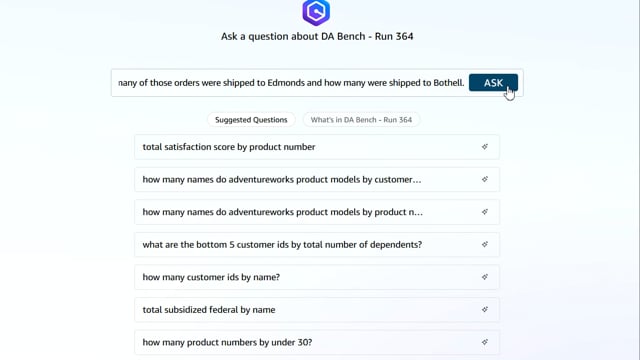Switch to Suggested Questions tab
Screen dimensions: 640x360
click(x=251, y=120)
